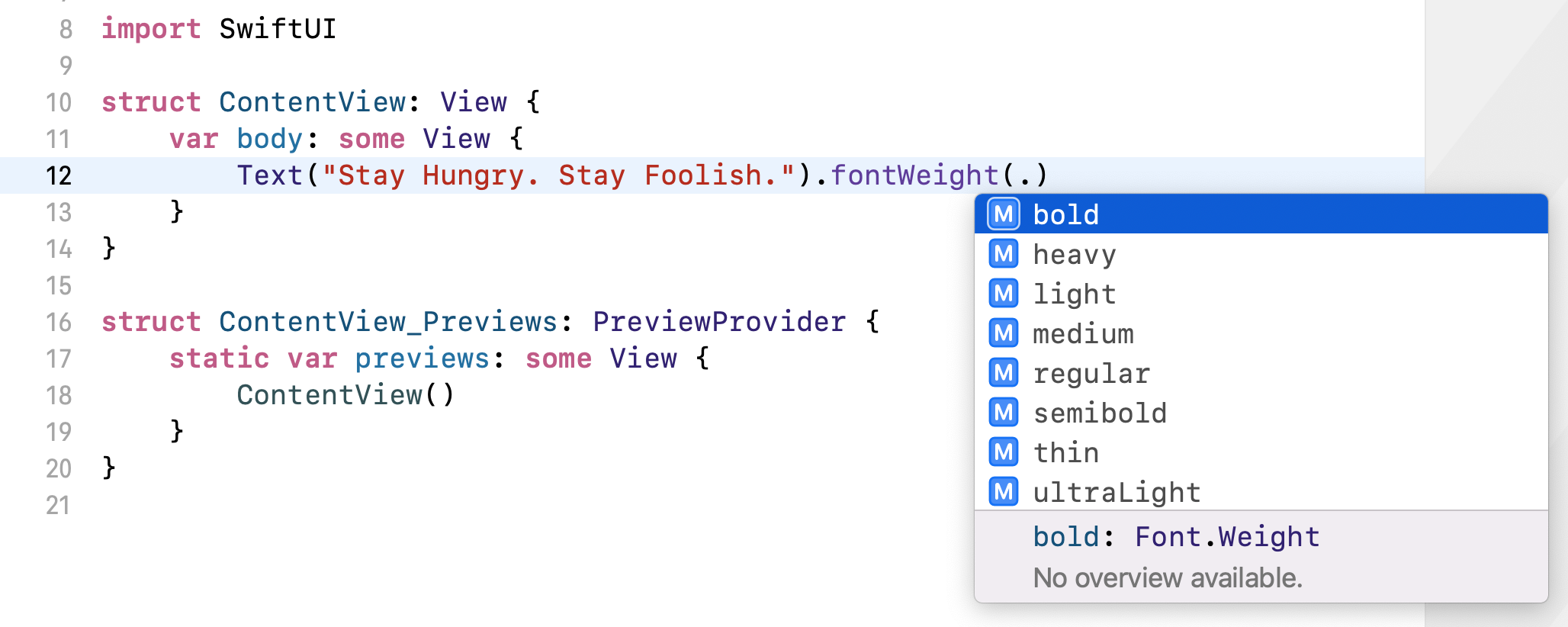
Task: Click the M method icon beside thin
Action: click(x=1003, y=452)
